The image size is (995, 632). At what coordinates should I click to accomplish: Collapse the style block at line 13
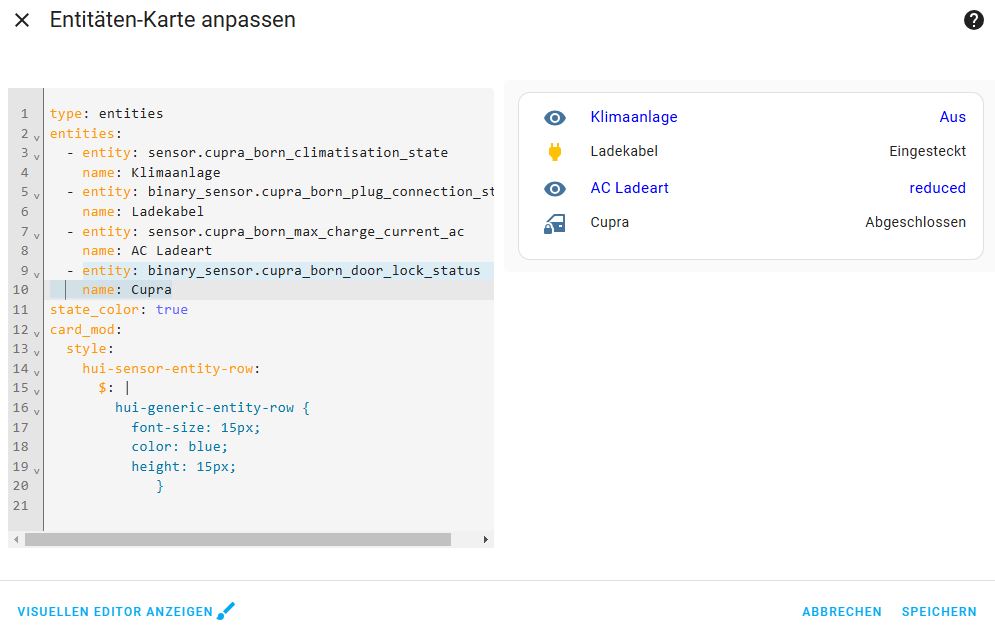coord(37,352)
